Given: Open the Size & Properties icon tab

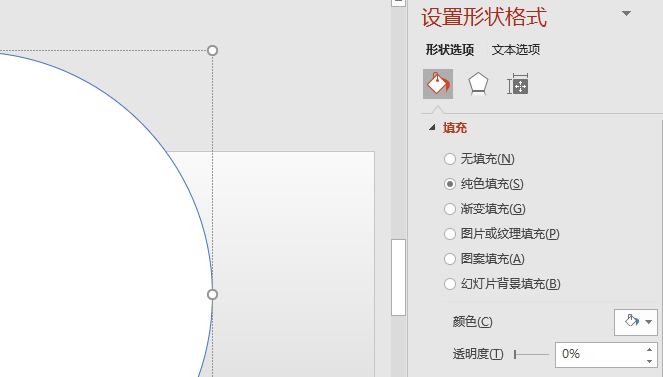Looking at the screenshot, I should [518, 84].
